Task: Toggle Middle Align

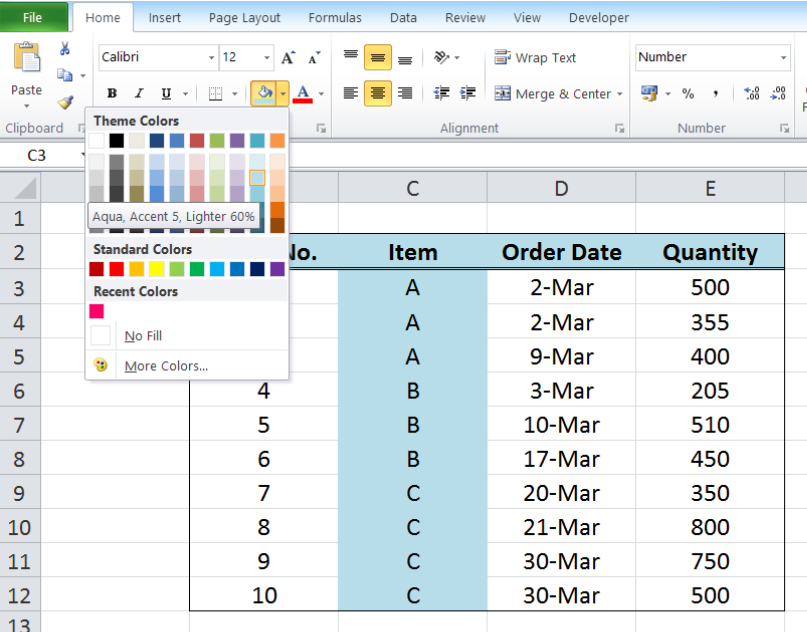Action: tap(378, 57)
